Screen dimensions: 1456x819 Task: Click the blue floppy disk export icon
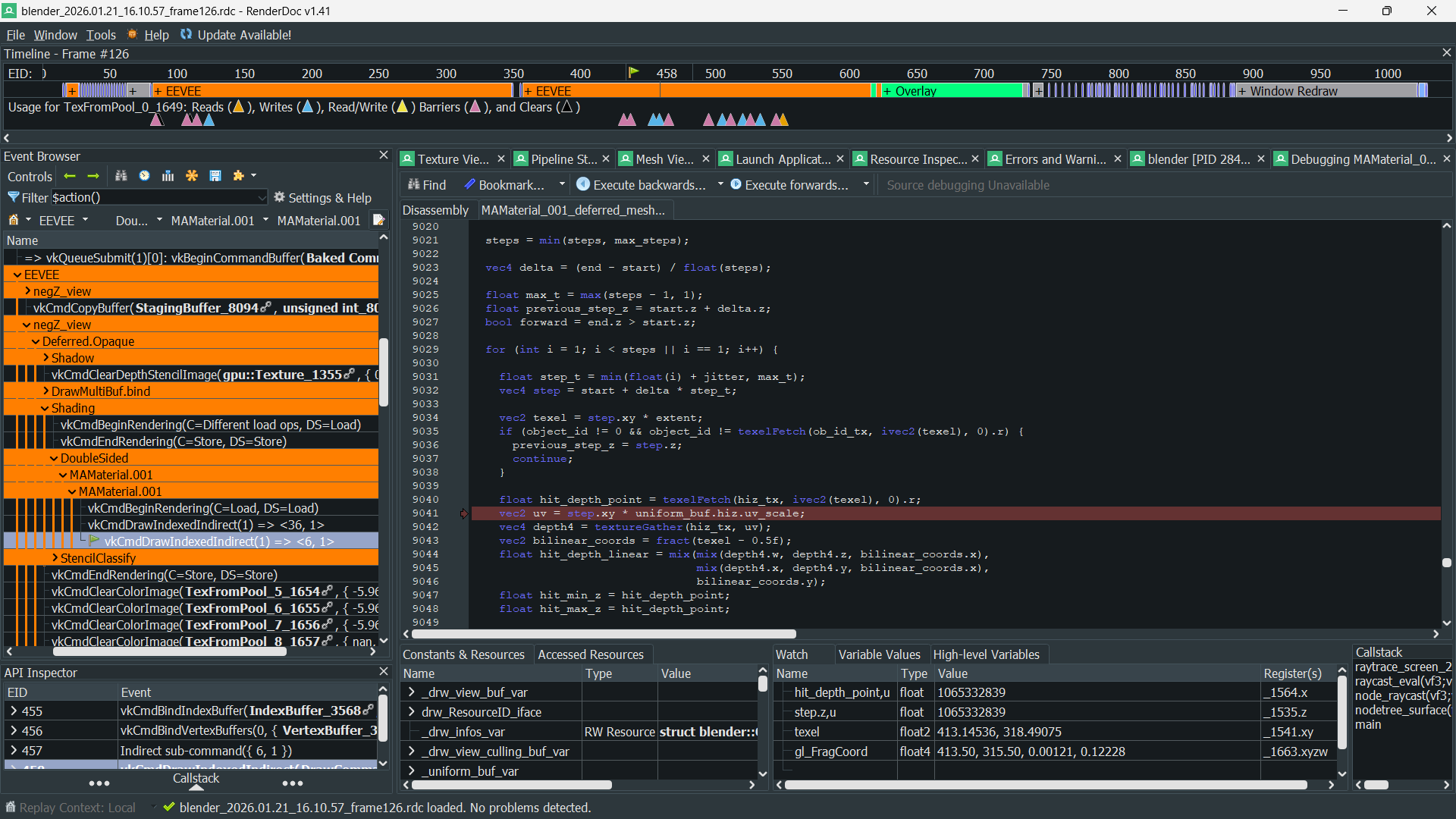tap(215, 176)
